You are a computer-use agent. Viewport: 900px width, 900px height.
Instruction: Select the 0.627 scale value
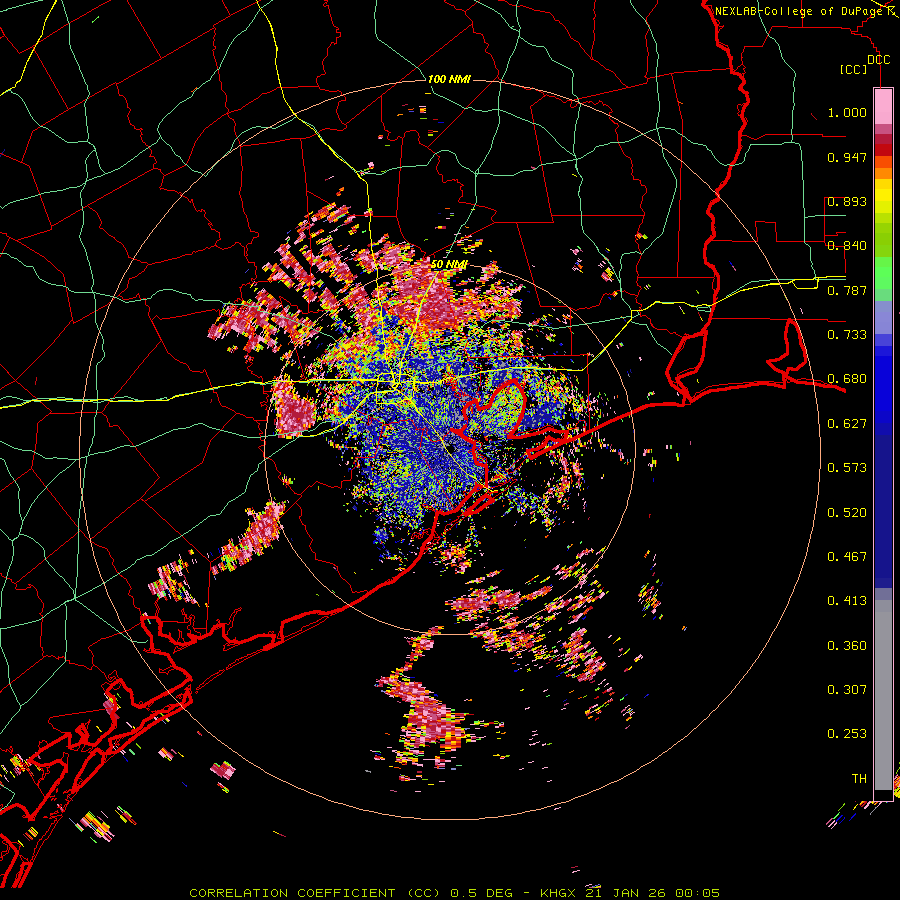click(x=847, y=424)
